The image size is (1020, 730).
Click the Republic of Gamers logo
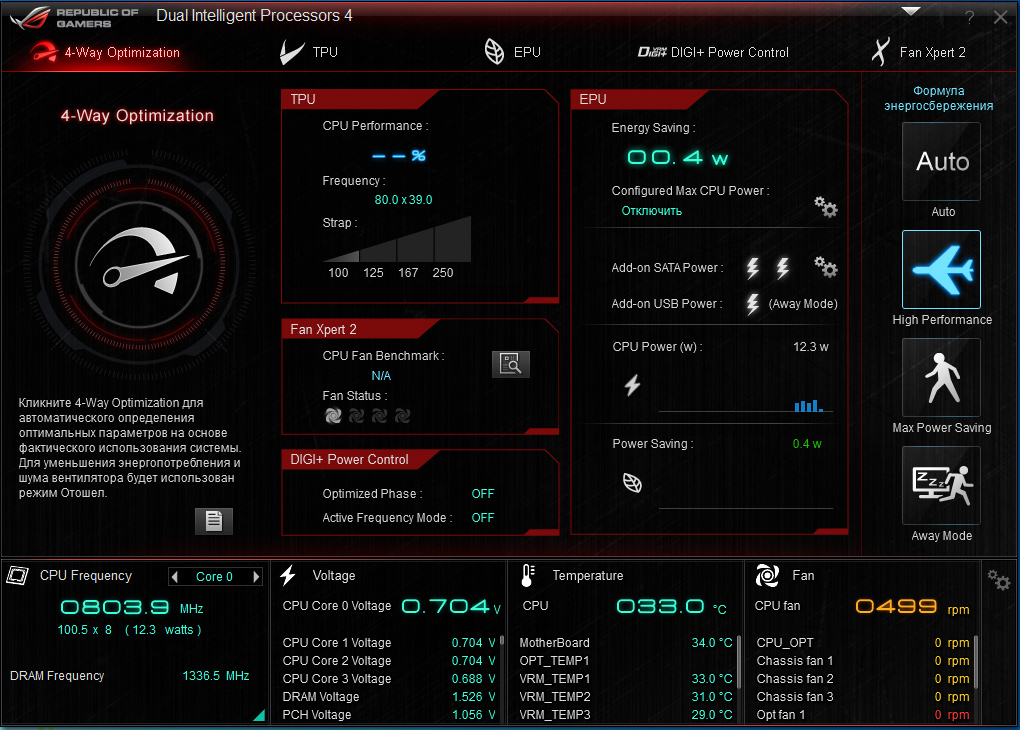[x=74, y=18]
